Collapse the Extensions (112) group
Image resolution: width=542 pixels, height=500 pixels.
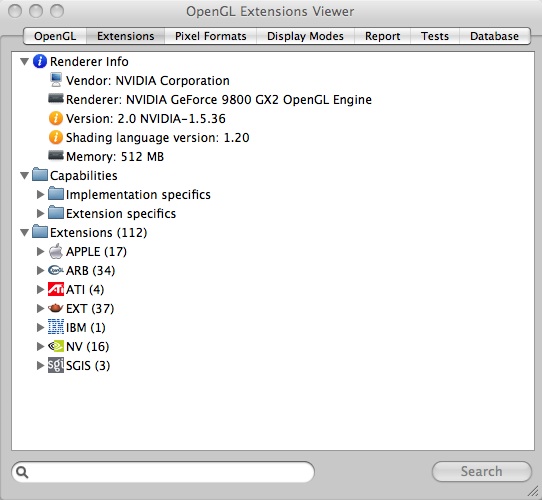pos(24,233)
